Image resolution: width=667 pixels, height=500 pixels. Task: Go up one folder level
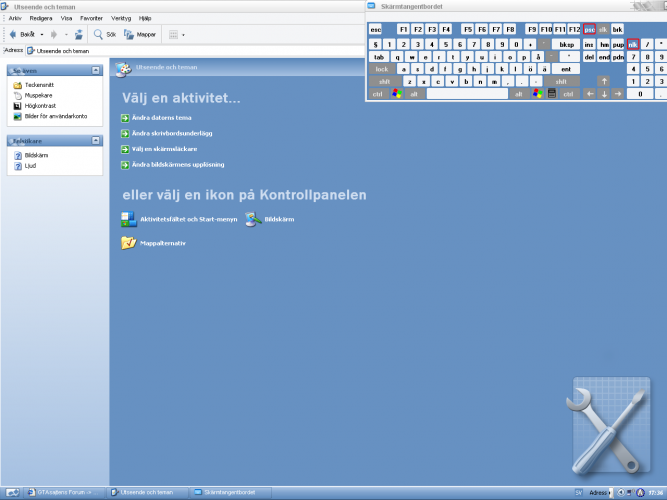[79, 34]
